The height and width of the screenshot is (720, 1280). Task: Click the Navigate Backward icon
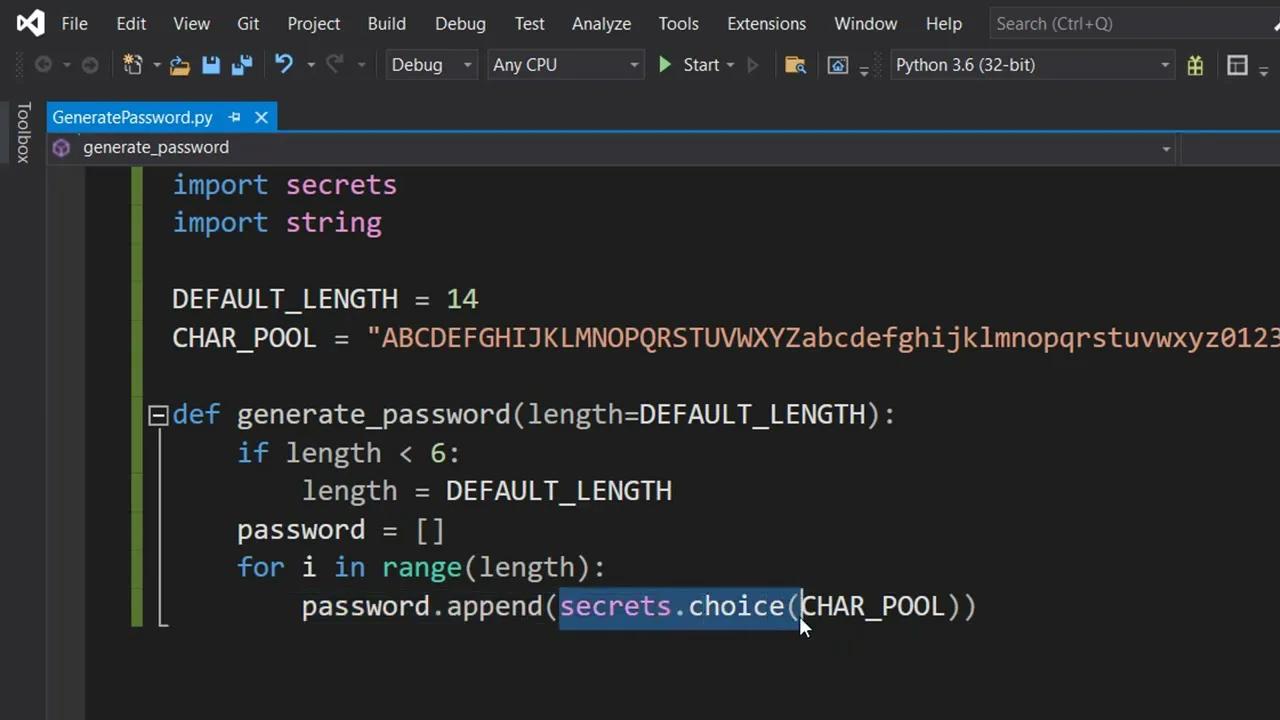(43, 65)
